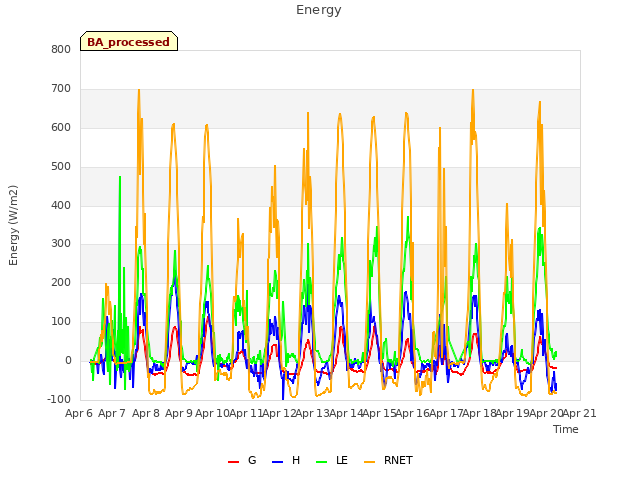Image resolution: width=640 pixels, height=480 pixels.
Task: Toggle H series in legend
Action: click(x=286, y=460)
